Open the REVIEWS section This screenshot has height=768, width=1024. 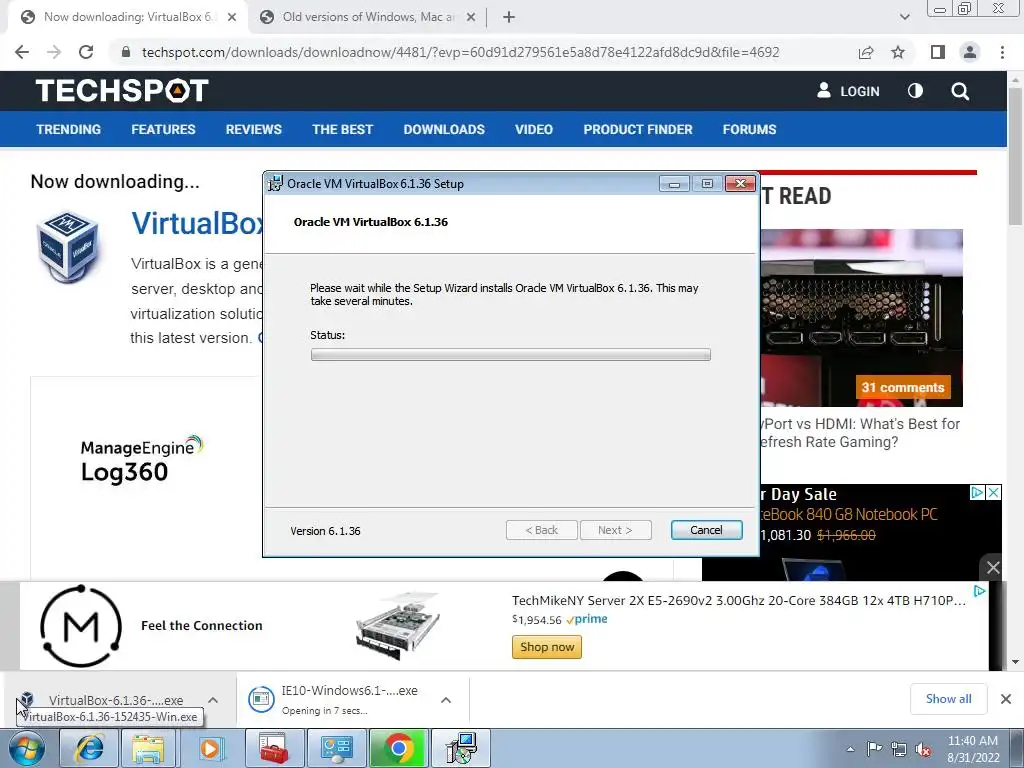click(x=253, y=129)
